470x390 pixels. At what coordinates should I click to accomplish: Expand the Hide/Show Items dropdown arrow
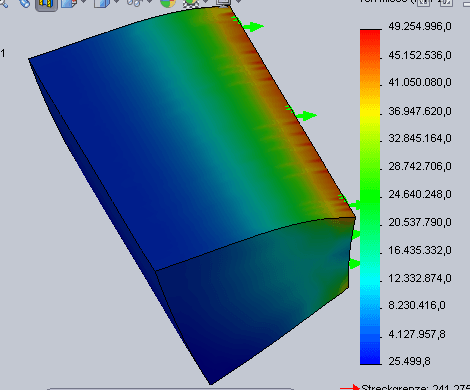tap(149, 2)
